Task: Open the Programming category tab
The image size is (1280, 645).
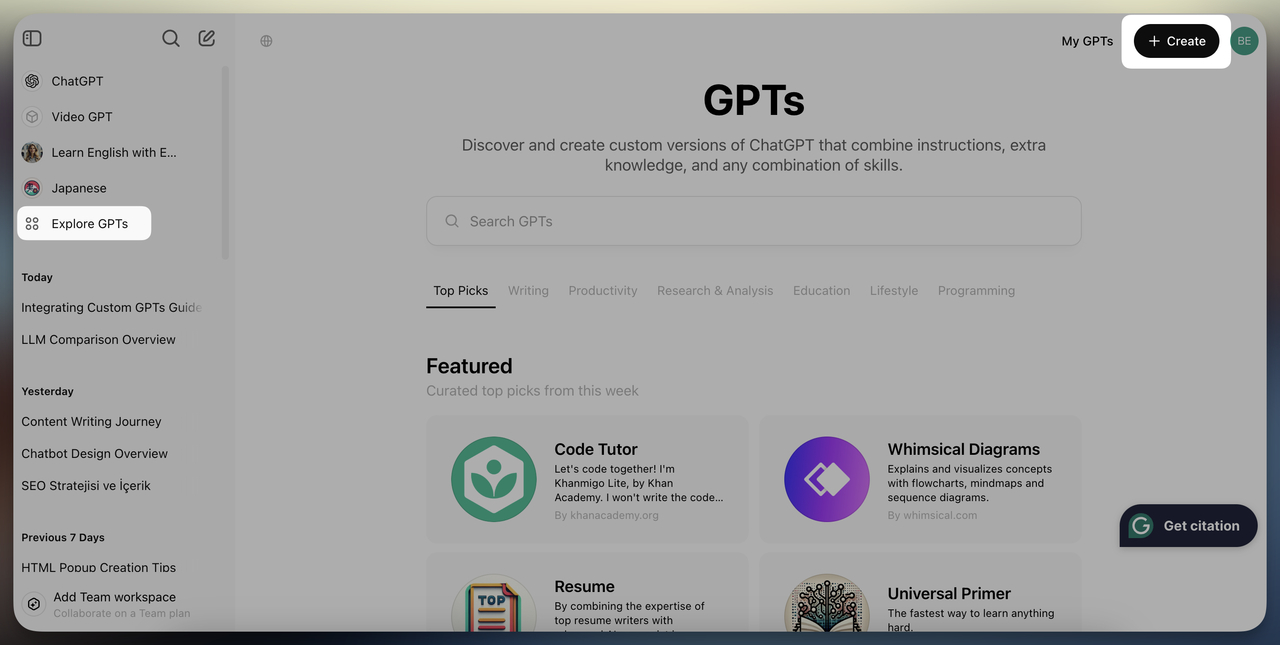Action: [x=976, y=290]
